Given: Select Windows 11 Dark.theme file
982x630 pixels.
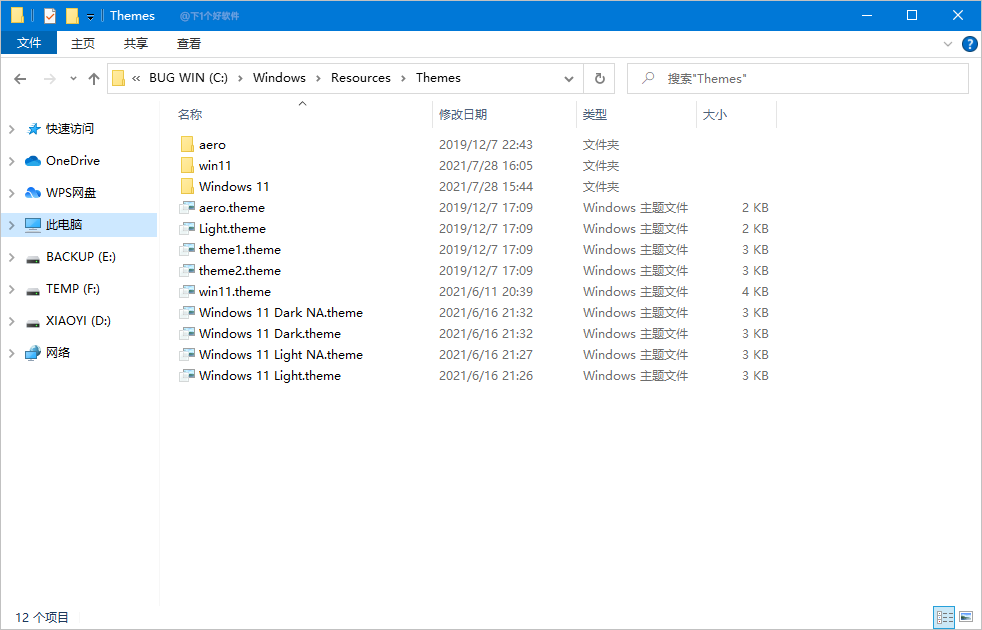Looking at the screenshot, I should pyautogui.click(x=270, y=333).
